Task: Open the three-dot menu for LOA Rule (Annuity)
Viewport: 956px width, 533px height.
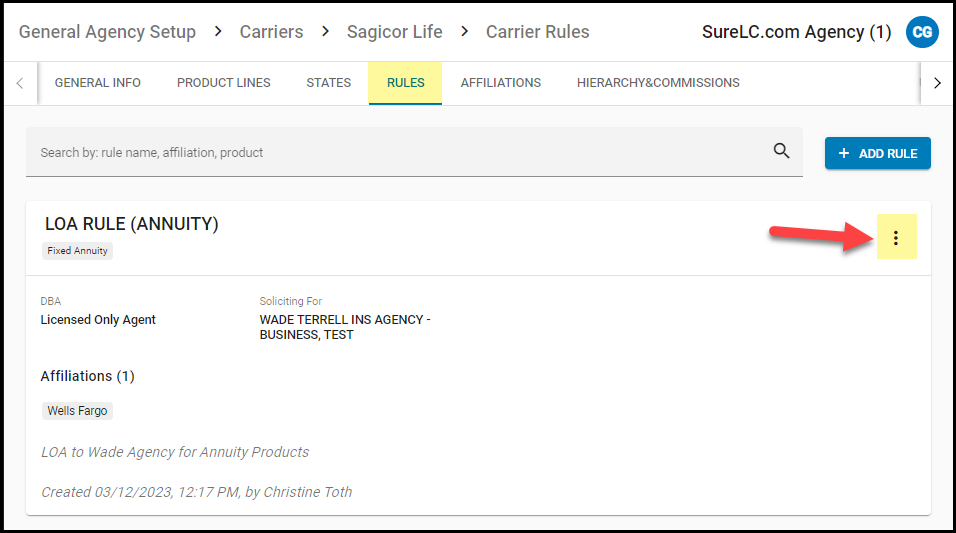Action: click(896, 237)
